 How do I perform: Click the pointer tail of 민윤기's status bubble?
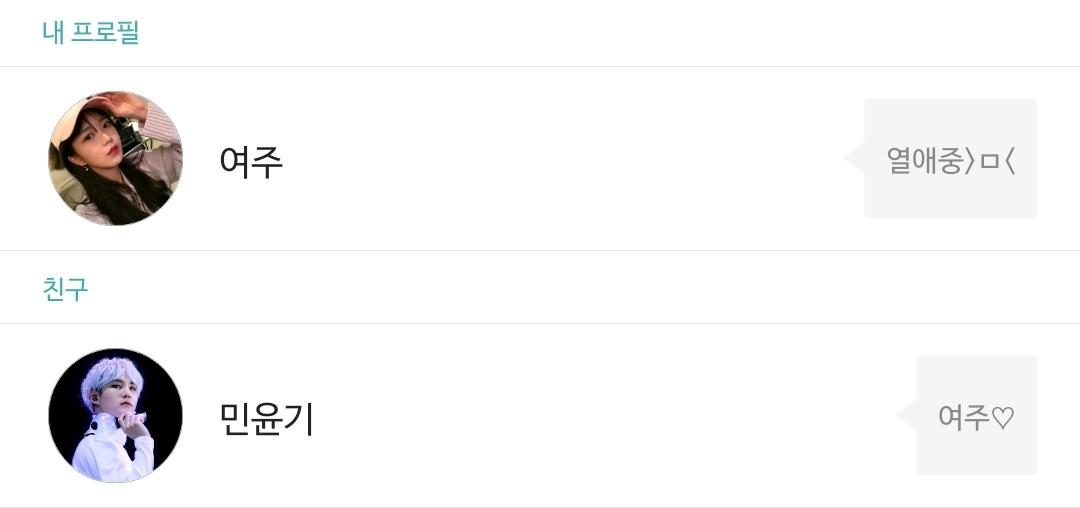click(906, 415)
